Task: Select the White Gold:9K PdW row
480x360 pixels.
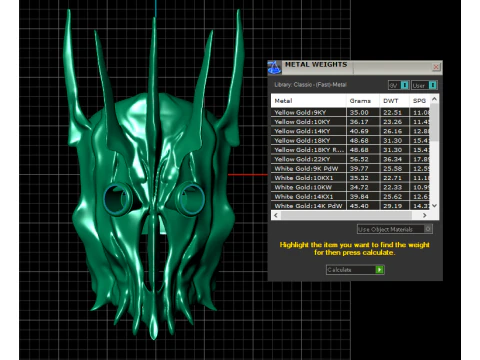Action: (351, 168)
